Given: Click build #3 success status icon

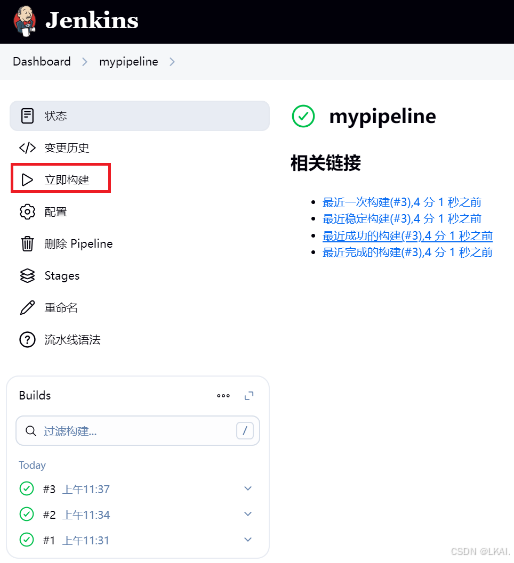Looking at the screenshot, I should (x=27, y=488).
